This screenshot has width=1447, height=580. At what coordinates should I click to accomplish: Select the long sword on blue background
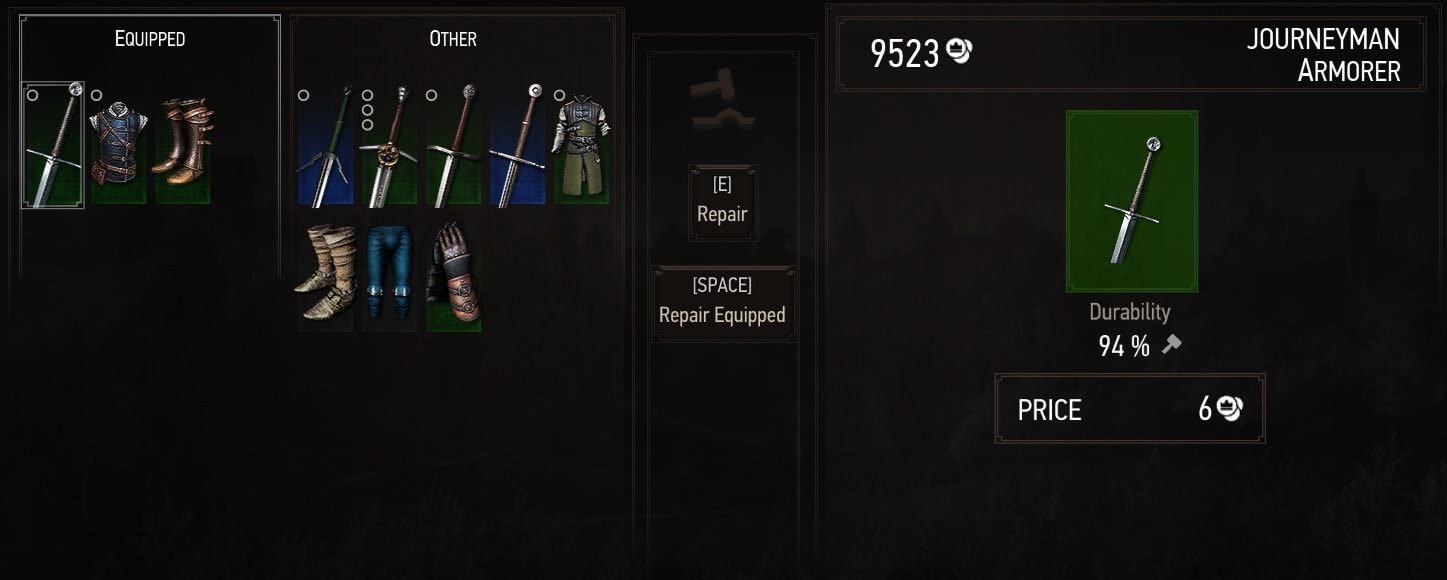(518, 146)
